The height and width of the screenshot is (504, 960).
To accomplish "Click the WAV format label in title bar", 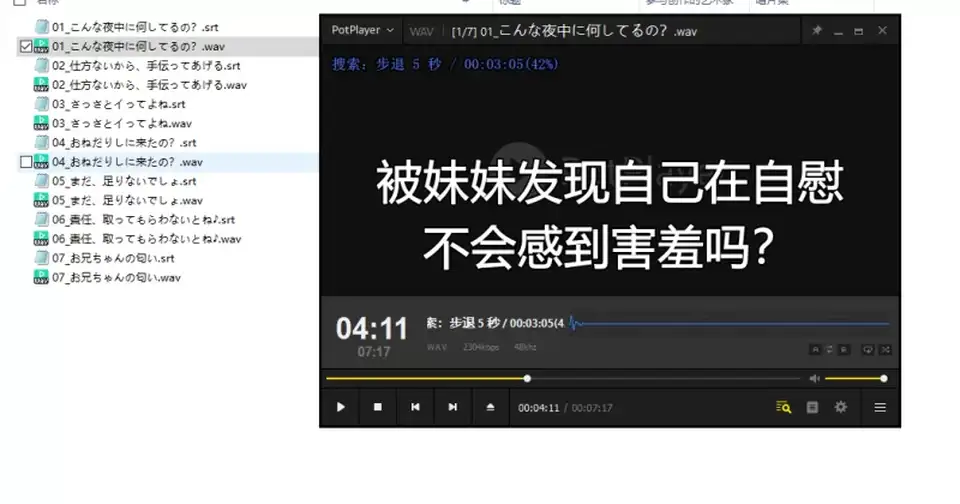I will pyautogui.click(x=421, y=31).
